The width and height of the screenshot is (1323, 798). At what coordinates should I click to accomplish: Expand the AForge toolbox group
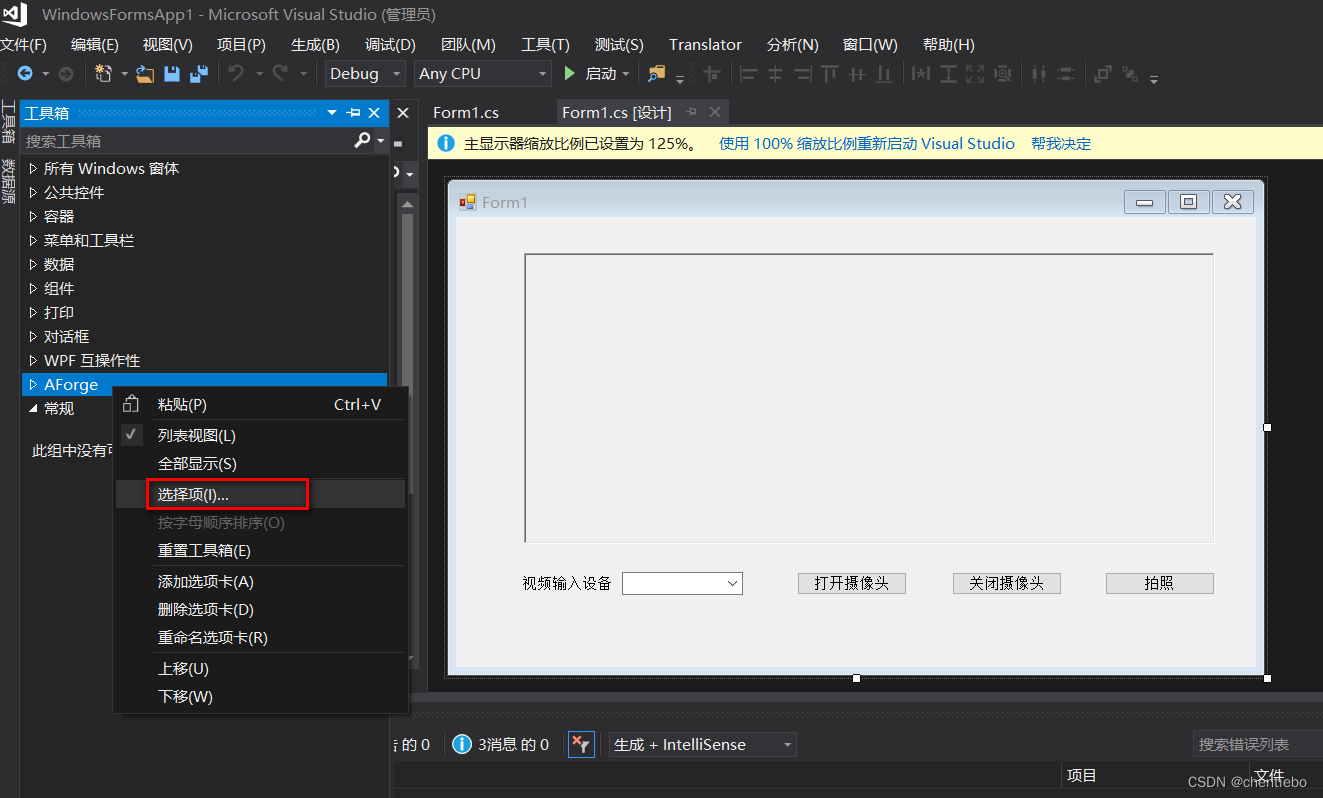coord(31,384)
